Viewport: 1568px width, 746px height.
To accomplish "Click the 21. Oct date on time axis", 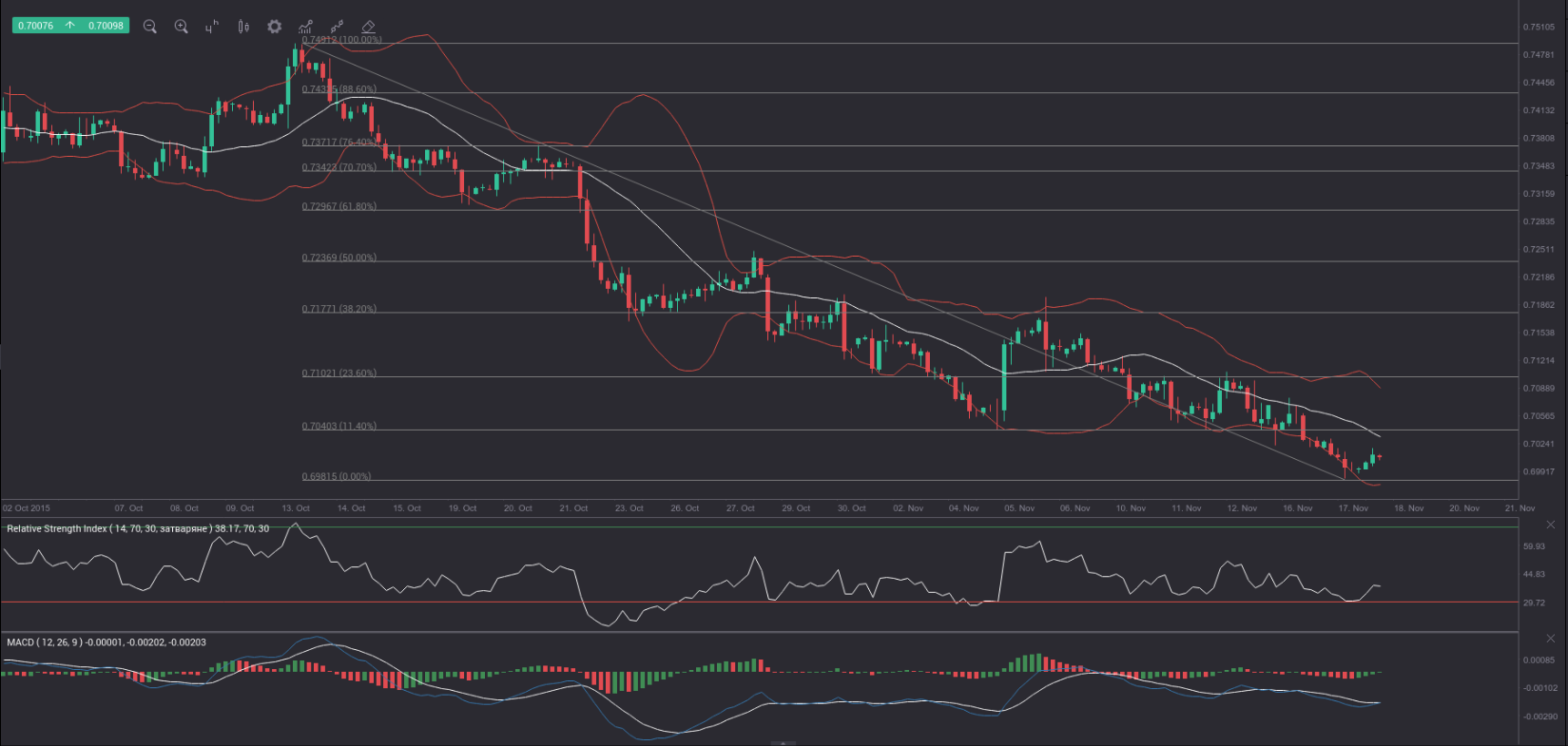I will [573, 508].
